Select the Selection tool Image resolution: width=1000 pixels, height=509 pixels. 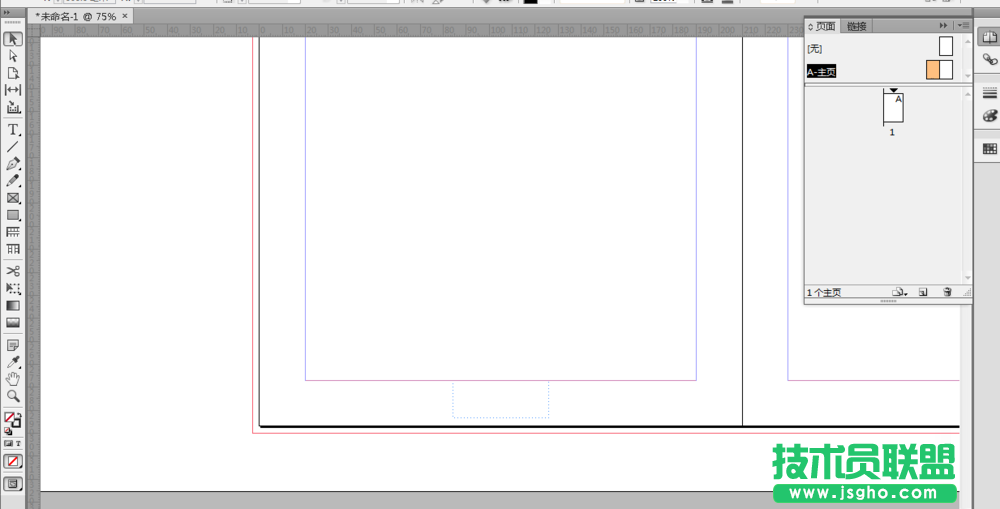[13, 40]
